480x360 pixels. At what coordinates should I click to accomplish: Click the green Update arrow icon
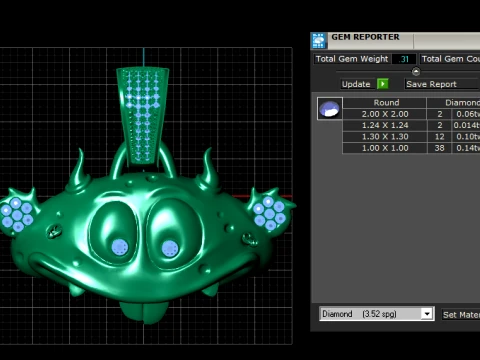point(383,84)
